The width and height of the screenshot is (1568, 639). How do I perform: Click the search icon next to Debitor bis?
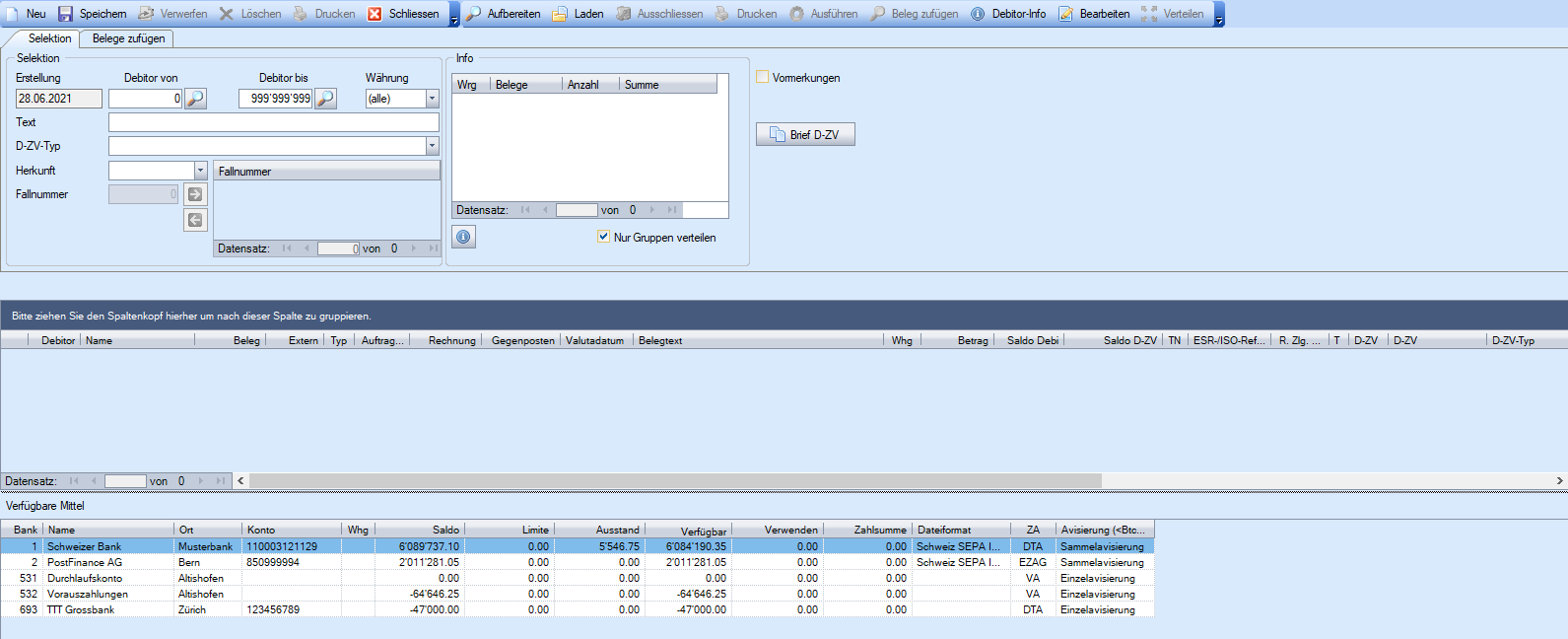325,99
